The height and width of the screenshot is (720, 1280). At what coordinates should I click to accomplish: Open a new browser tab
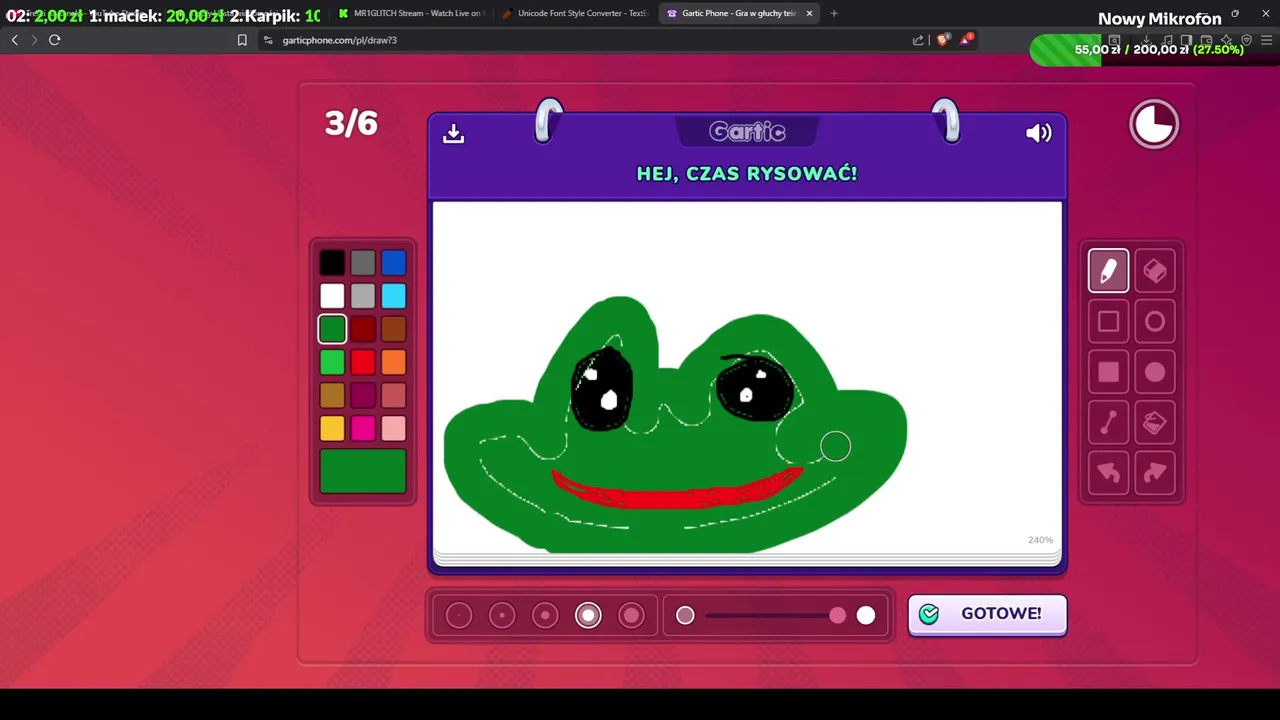click(x=834, y=13)
